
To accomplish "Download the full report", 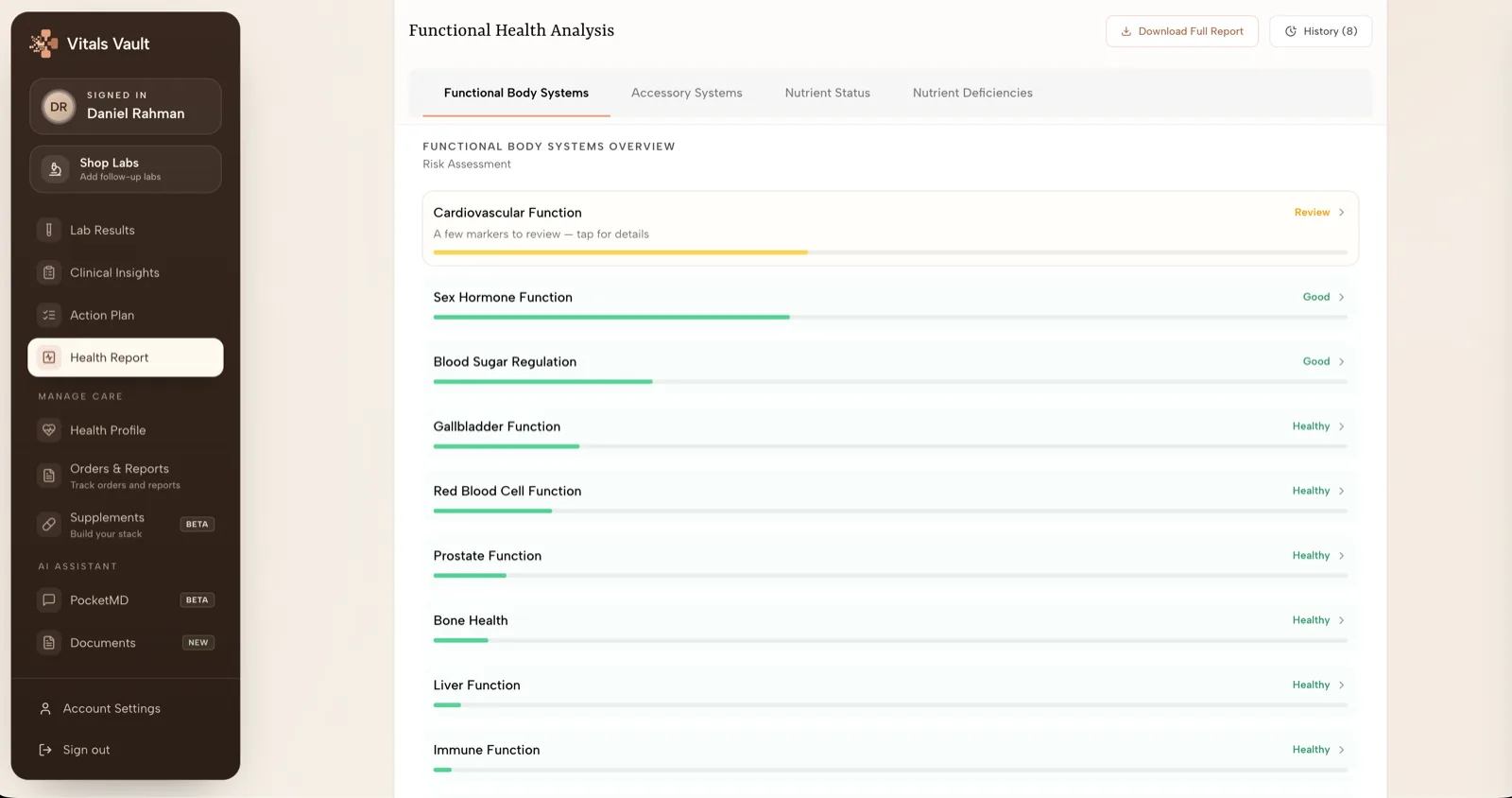I will click(1182, 31).
